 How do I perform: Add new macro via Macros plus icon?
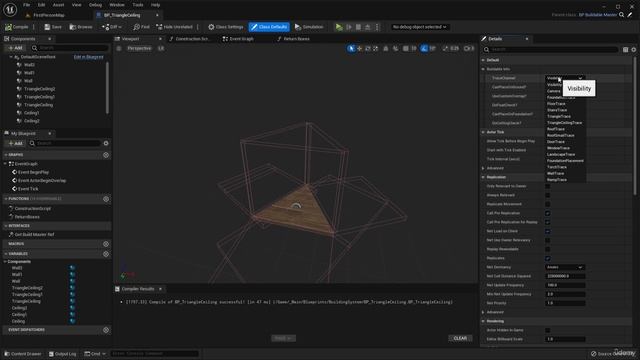pos(106,244)
